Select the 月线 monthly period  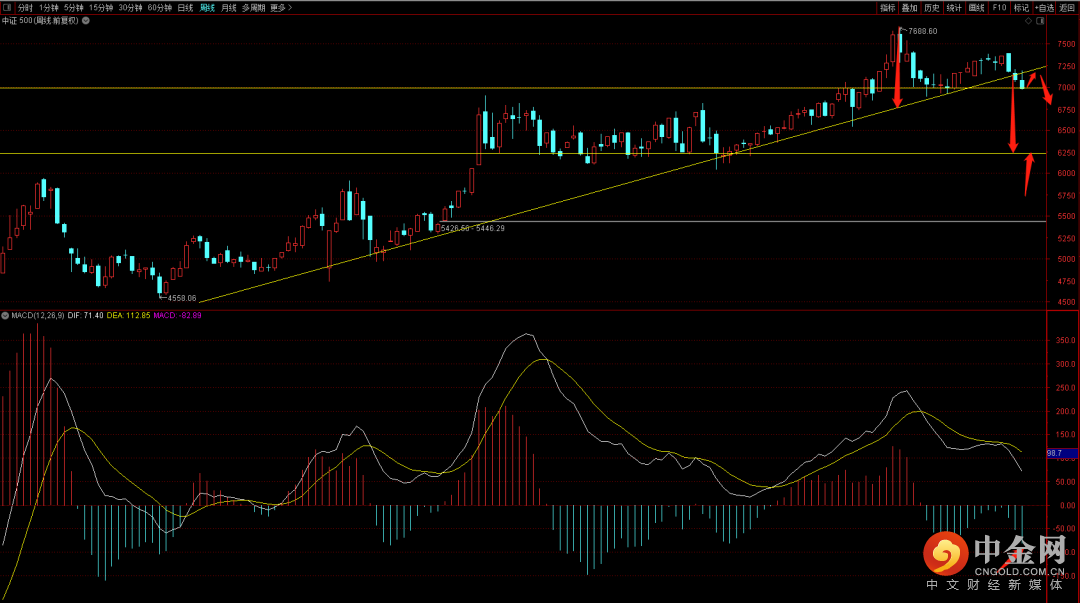point(229,7)
